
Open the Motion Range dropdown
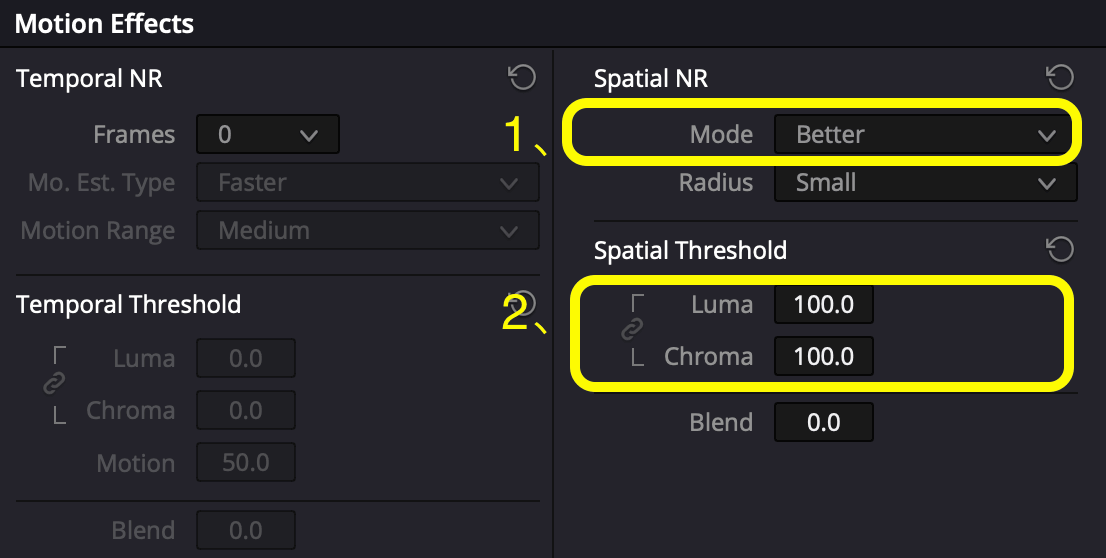[x=367, y=230]
